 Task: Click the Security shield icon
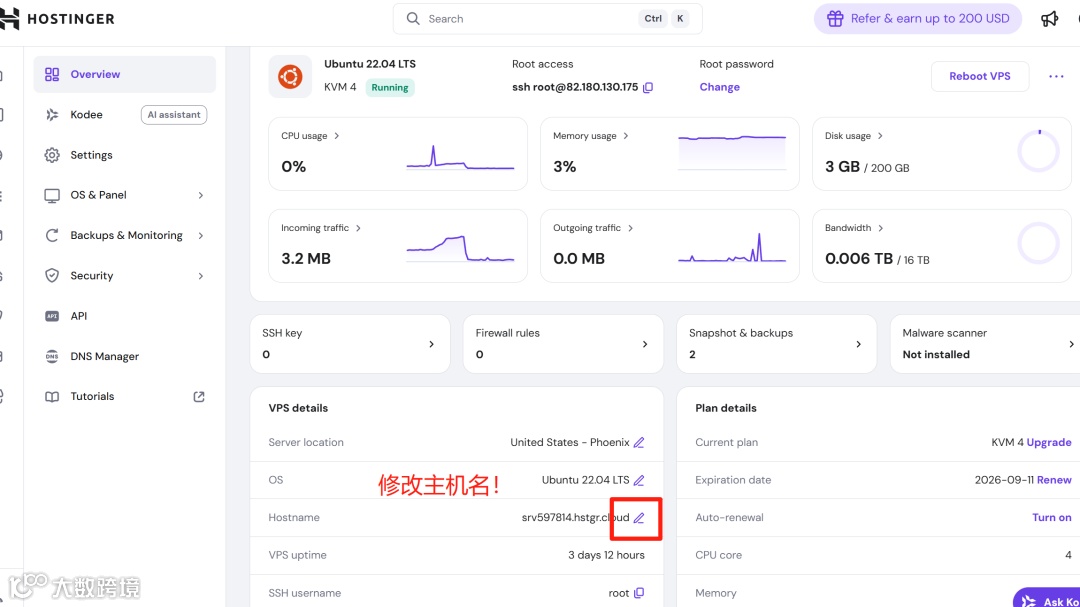pyautogui.click(x=52, y=276)
